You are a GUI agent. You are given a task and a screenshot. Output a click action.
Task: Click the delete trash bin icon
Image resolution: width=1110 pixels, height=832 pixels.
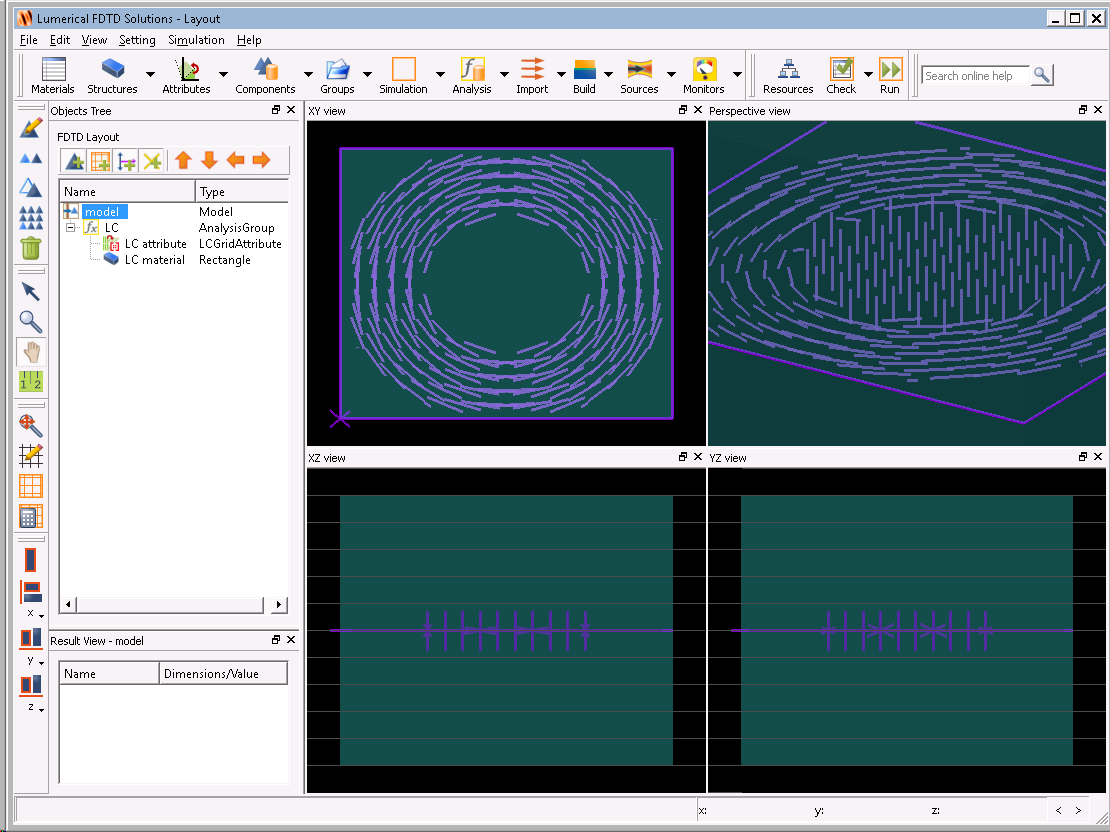pos(30,249)
